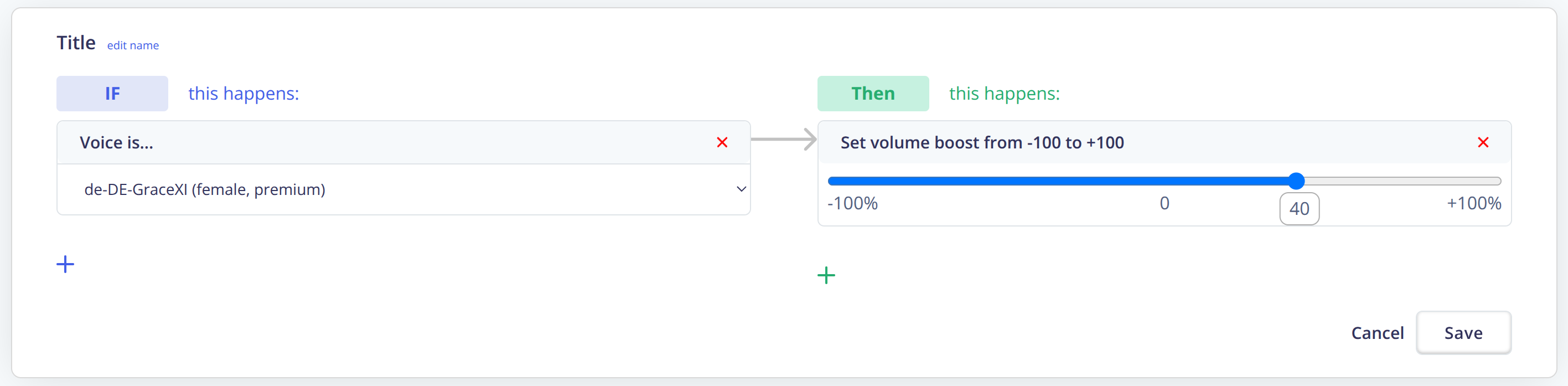Click the +100% slider maximum label
This screenshot has width=1568, height=386.
[x=1474, y=203]
